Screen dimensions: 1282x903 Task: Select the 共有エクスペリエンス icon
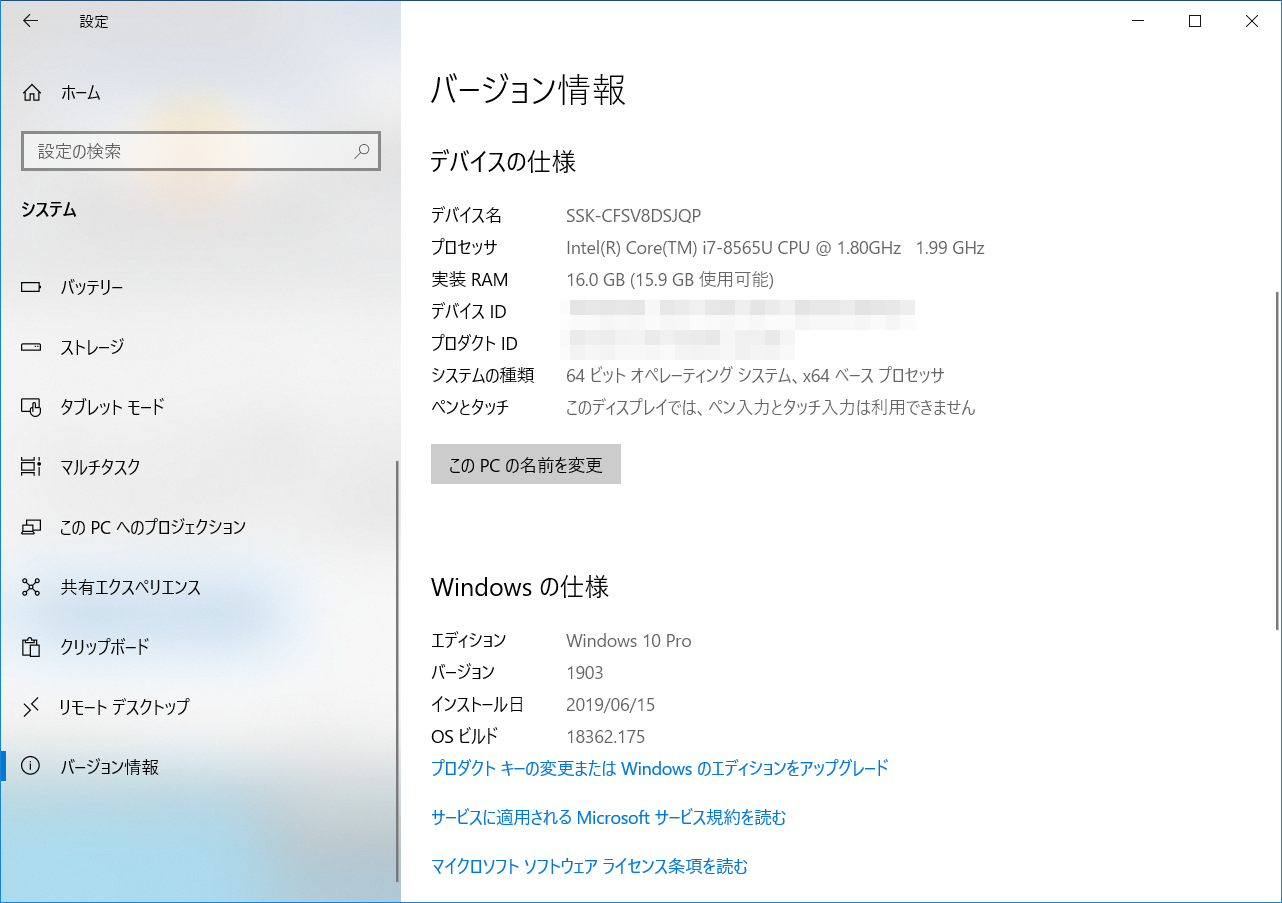pyautogui.click(x=32, y=587)
